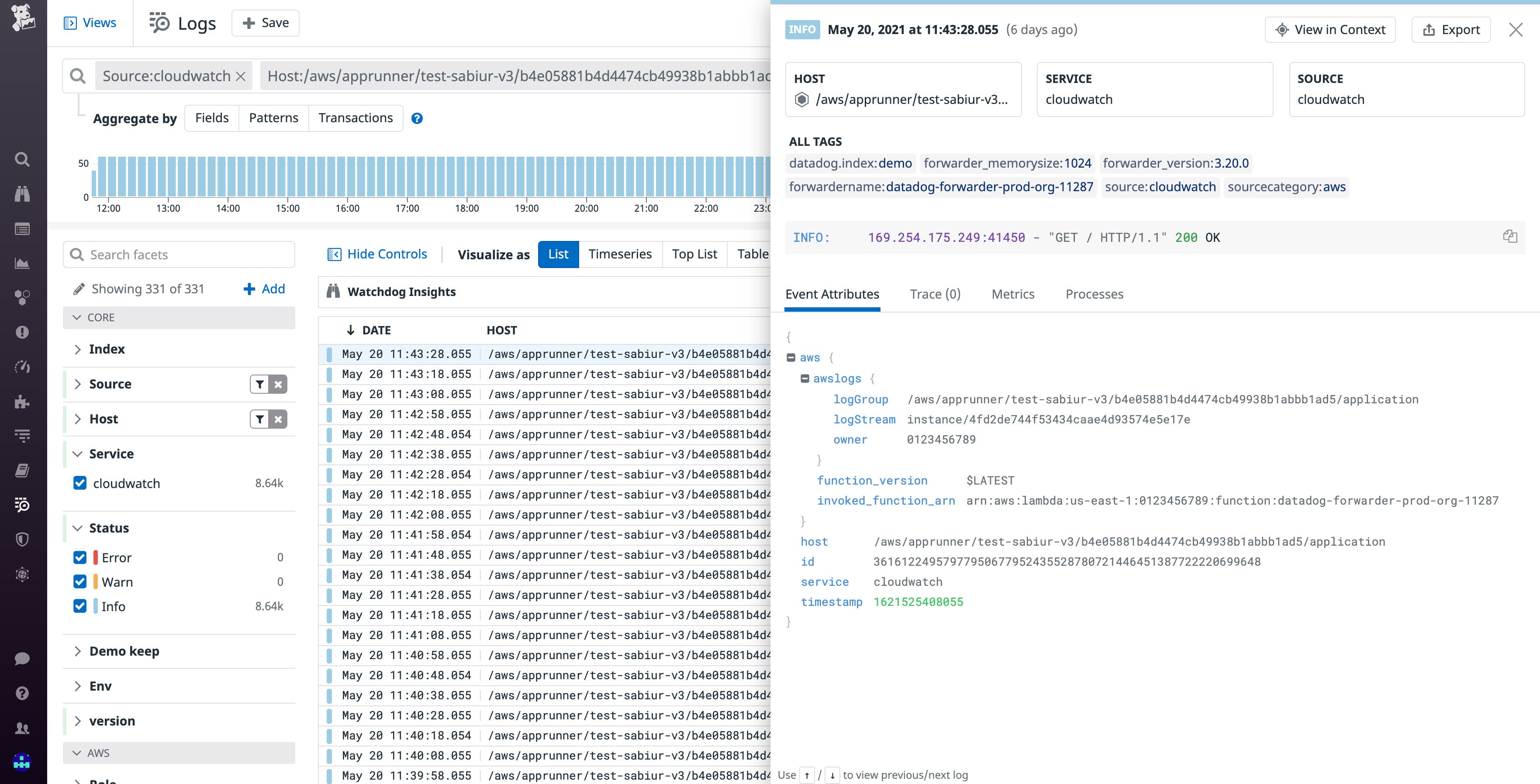
Task: Click the View in Context button
Action: pyautogui.click(x=1330, y=29)
